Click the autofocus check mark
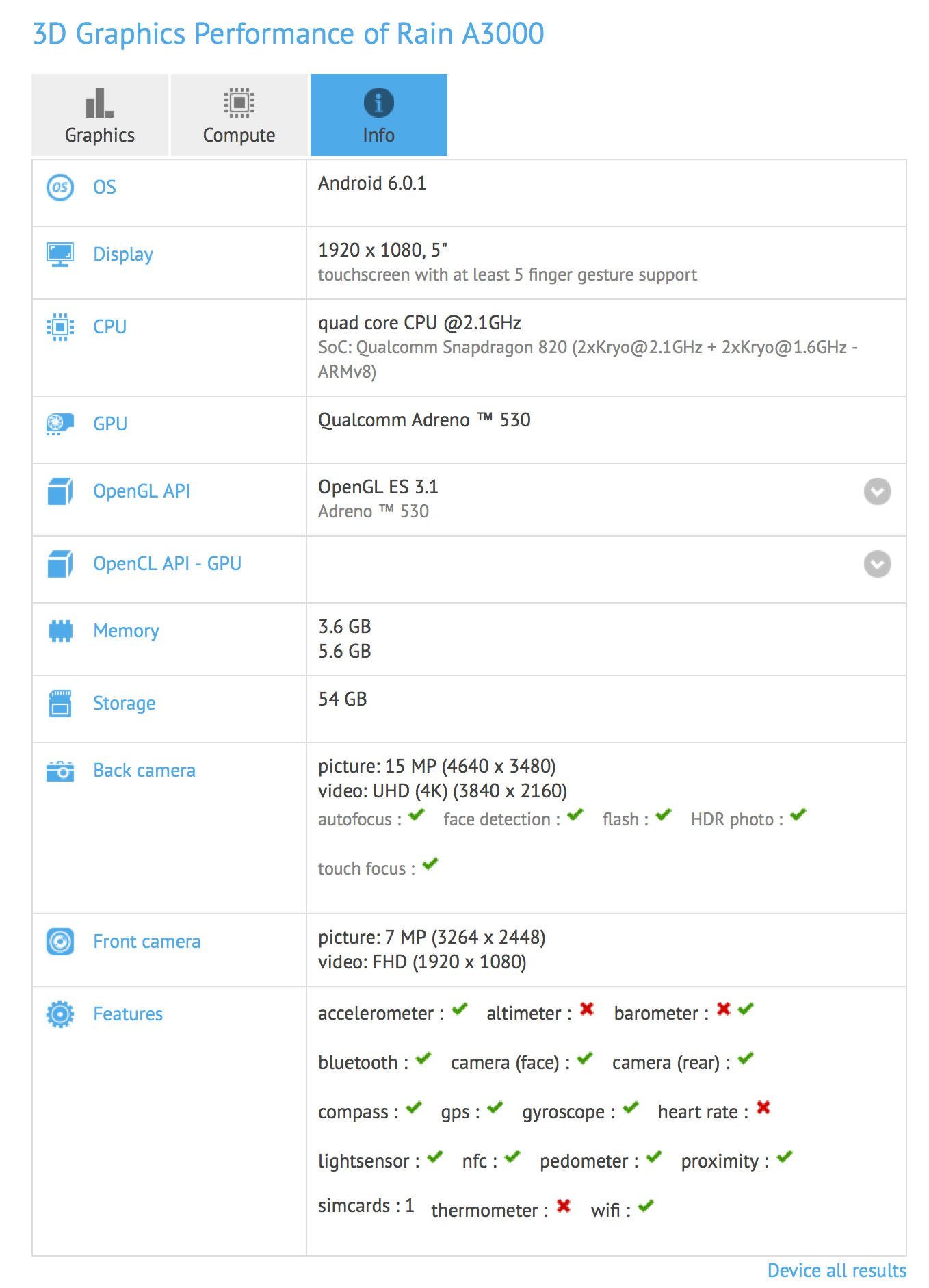The image size is (929, 1288). [417, 815]
